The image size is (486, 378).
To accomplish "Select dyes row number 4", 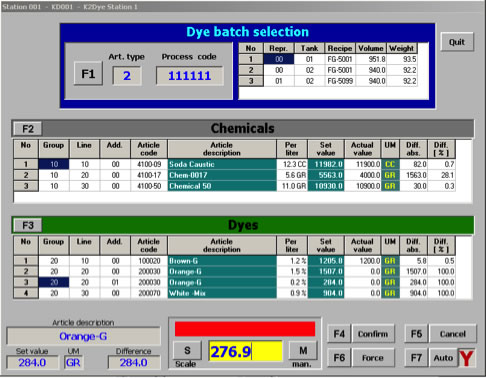I will [26, 293].
